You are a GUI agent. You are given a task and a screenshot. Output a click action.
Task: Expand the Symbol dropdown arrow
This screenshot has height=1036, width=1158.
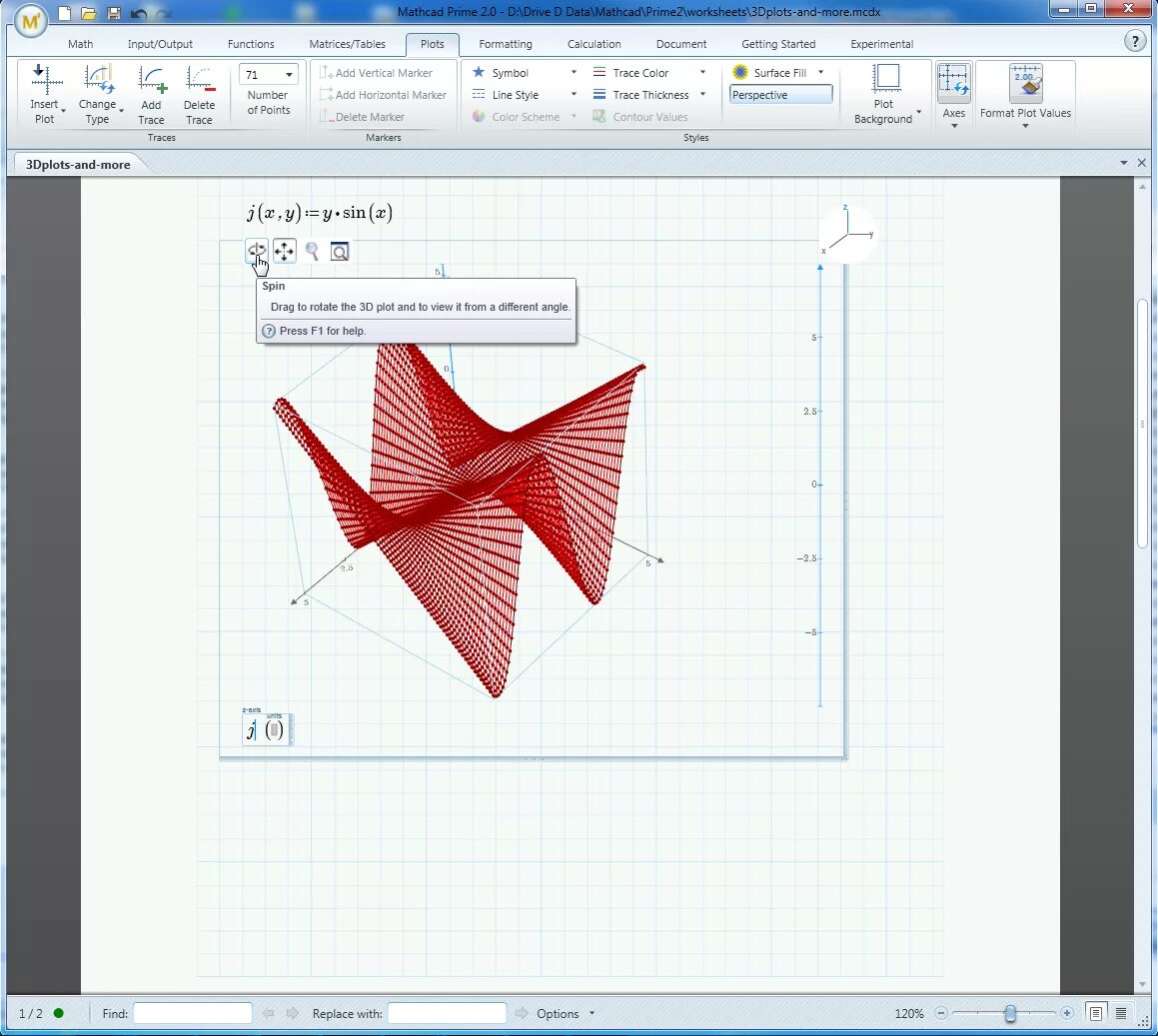574,72
